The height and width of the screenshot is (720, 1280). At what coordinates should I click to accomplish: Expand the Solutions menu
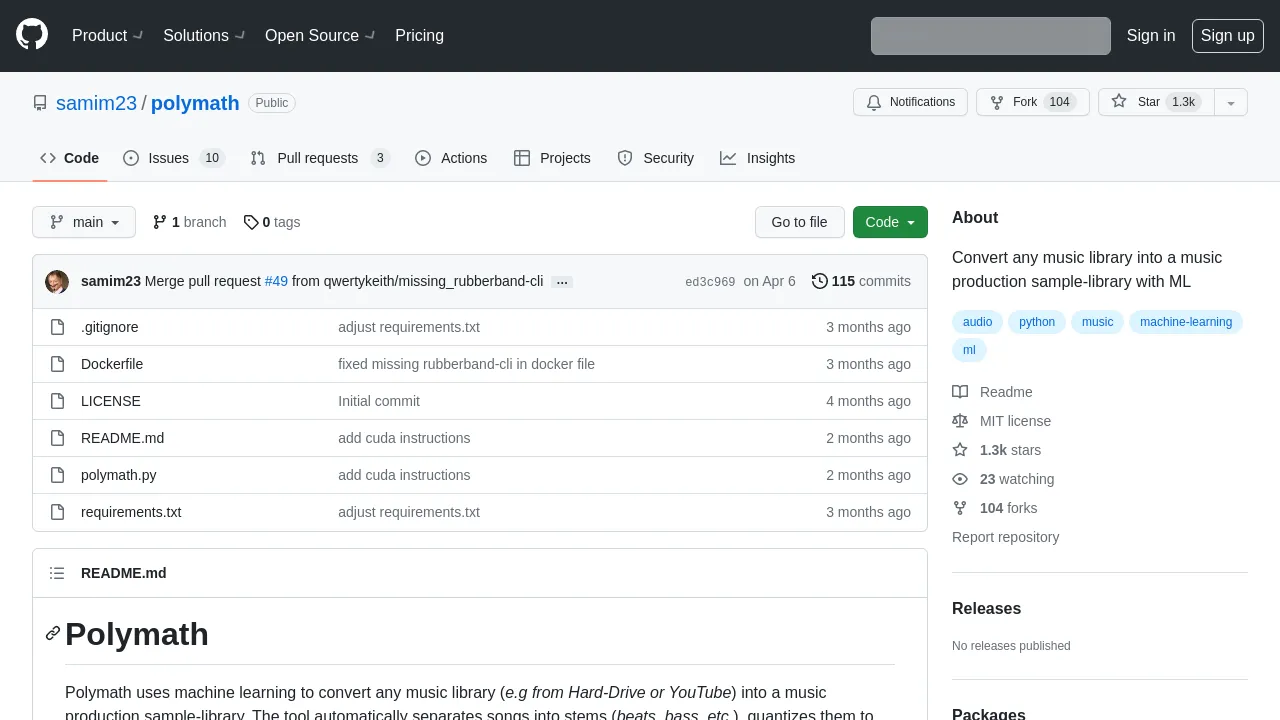(206, 35)
